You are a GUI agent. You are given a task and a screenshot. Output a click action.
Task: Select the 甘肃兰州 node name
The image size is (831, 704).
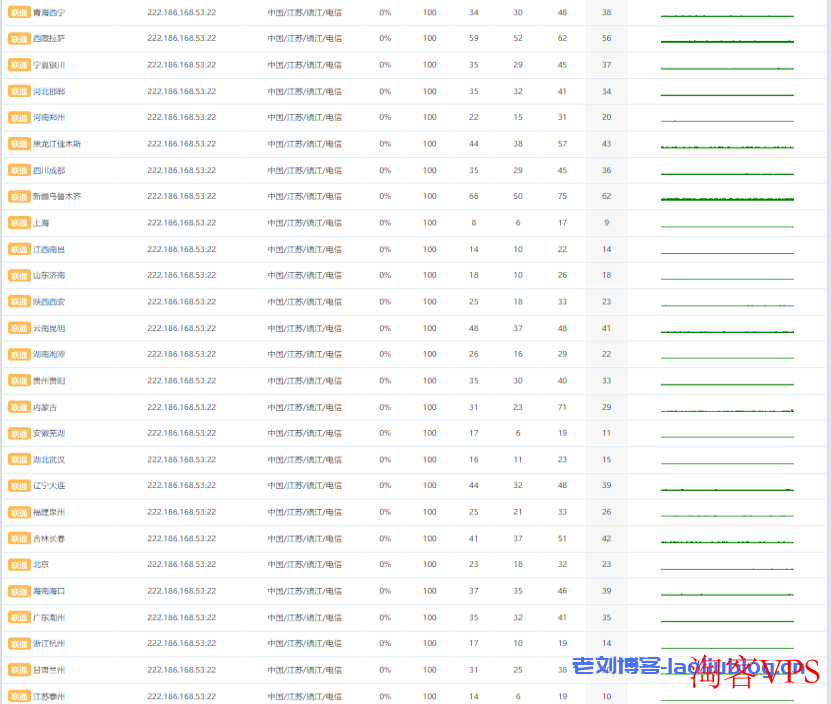[49, 670]
